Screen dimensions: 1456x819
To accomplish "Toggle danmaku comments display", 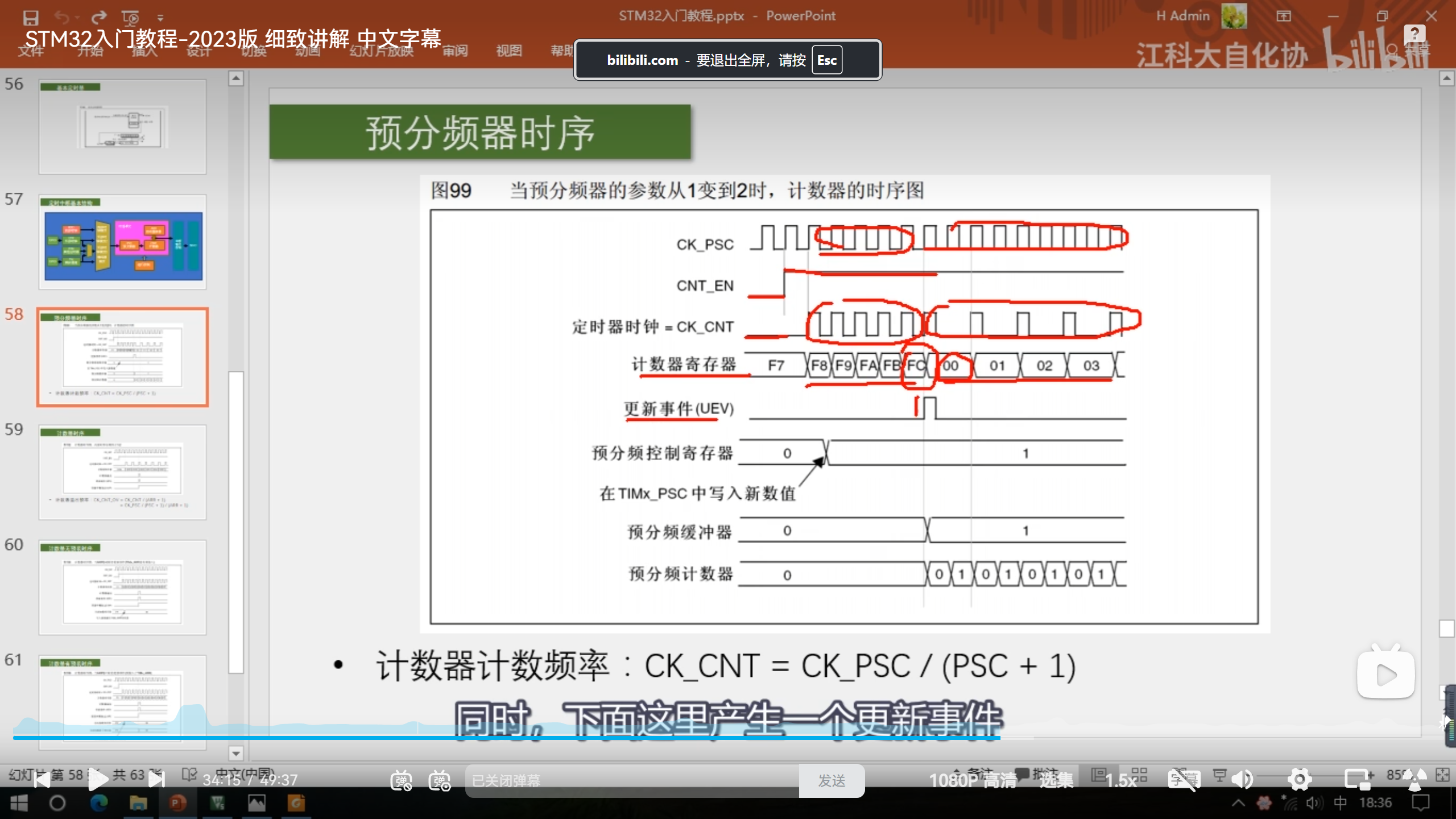I will [401, 780].
